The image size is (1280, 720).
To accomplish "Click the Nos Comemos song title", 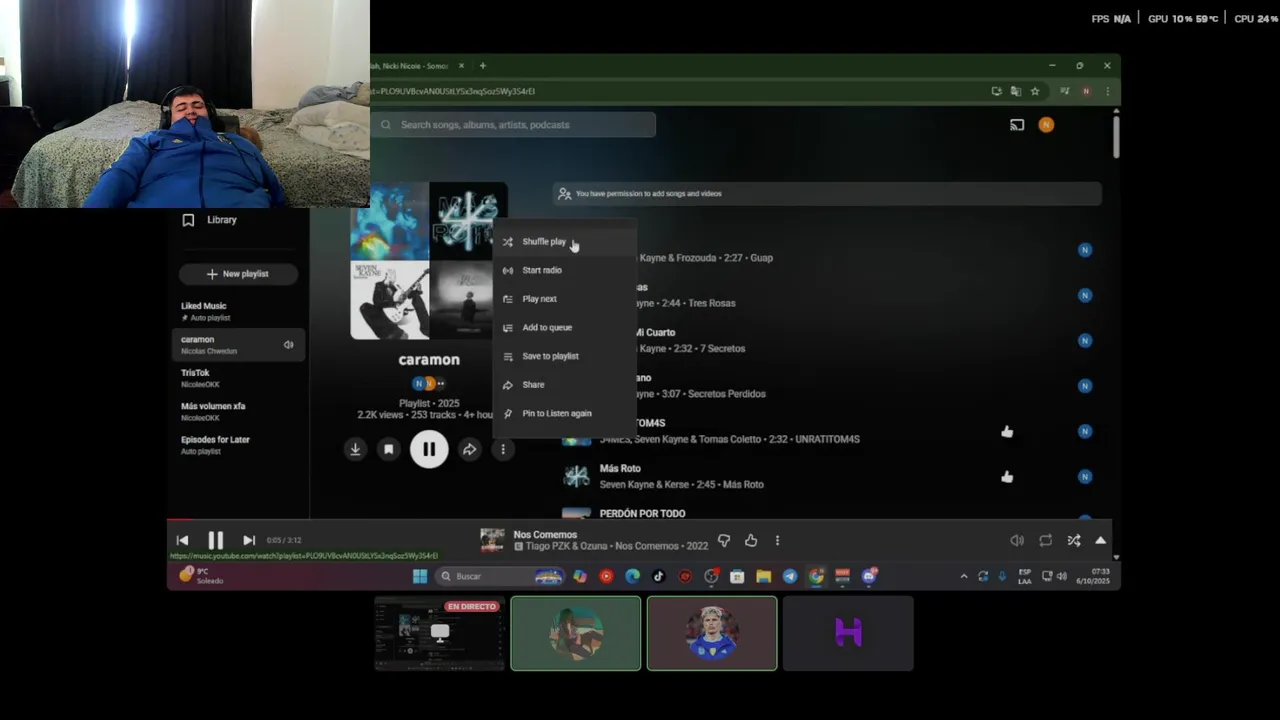I will (x=545, y=534).
